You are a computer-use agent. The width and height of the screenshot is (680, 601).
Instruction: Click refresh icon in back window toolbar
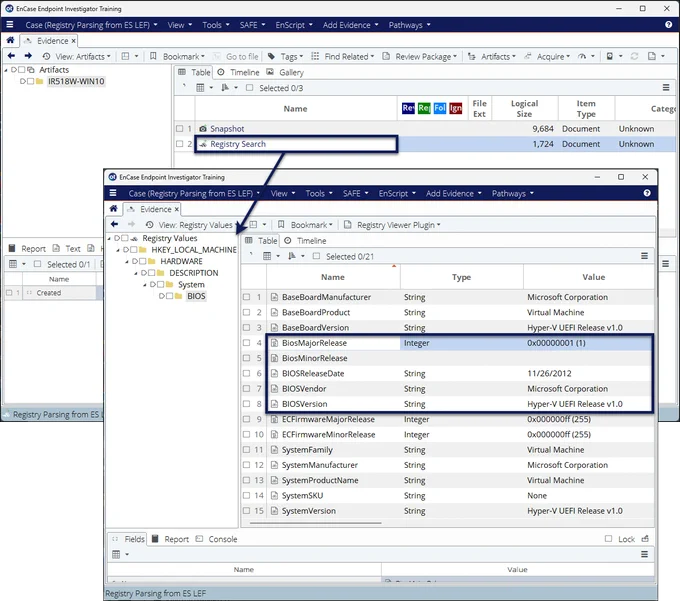coord(634,56)
